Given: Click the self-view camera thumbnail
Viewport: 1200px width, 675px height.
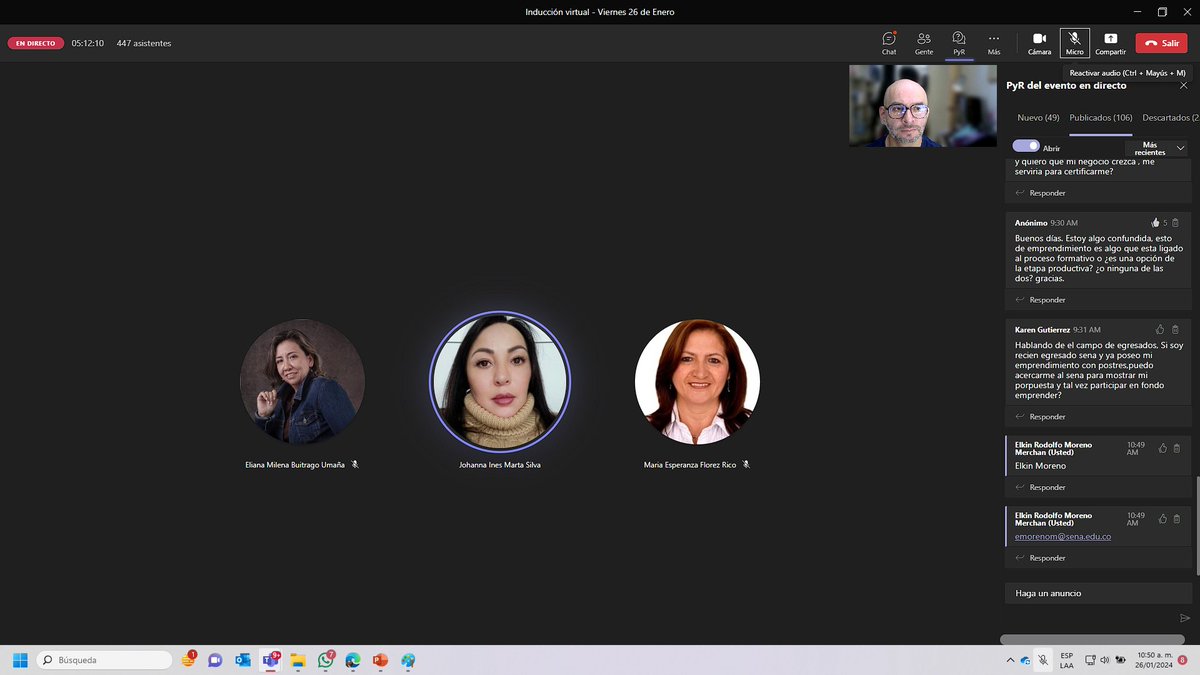Looking at the screenshot, I should 922,106.
